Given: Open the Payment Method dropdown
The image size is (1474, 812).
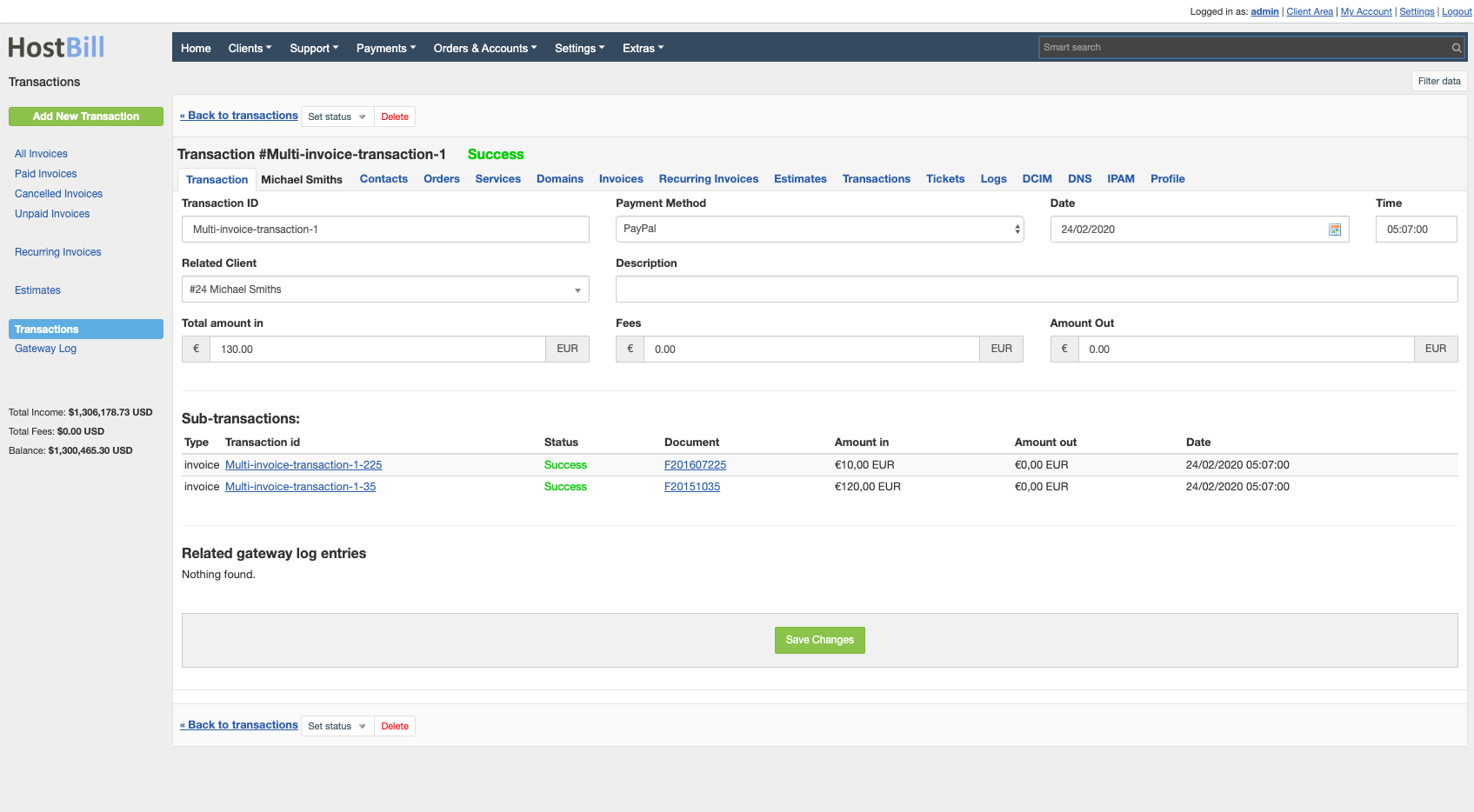Looking at the screenshot, I should 818,229.
